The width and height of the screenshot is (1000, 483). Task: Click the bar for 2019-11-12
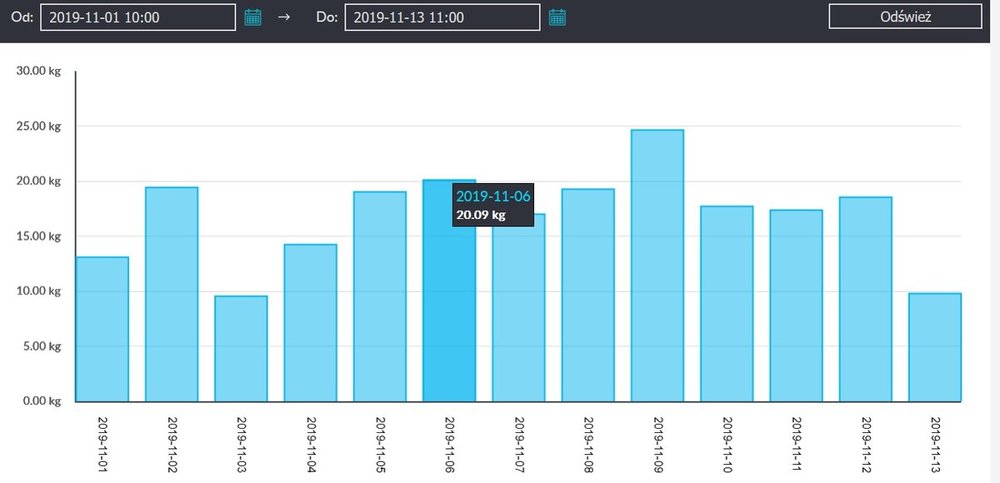click(x=865, y=300)
